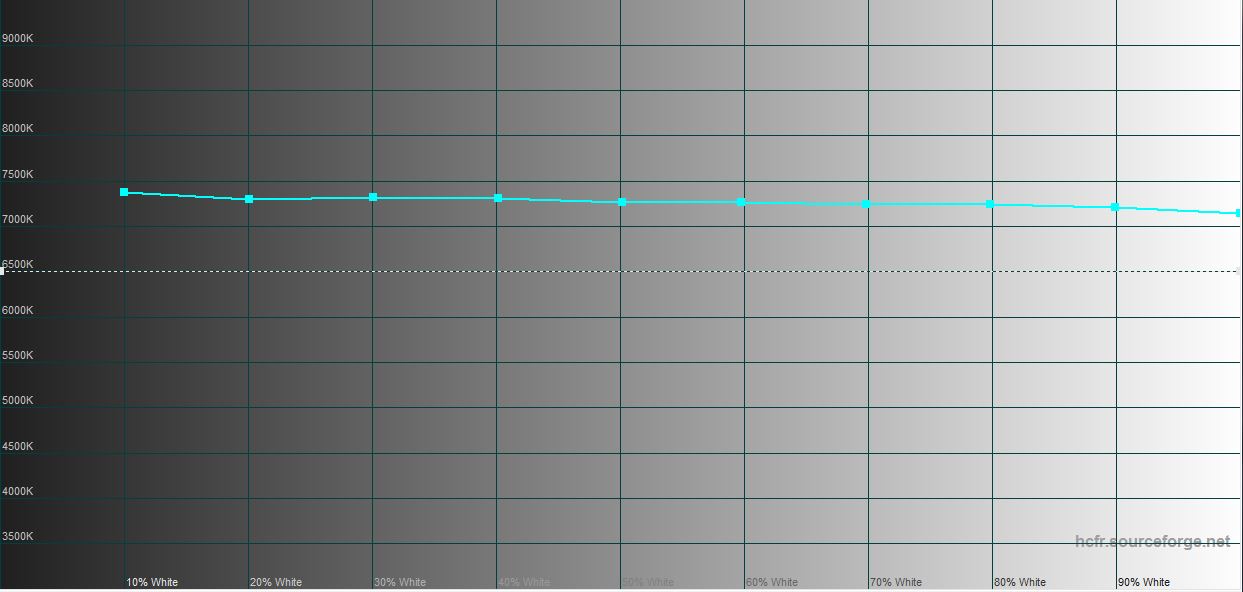Image resolution: width=1243 pixels, height=592 pixels.
Task: Click the final data point at right edge
Action: [x=1238, y=213]
